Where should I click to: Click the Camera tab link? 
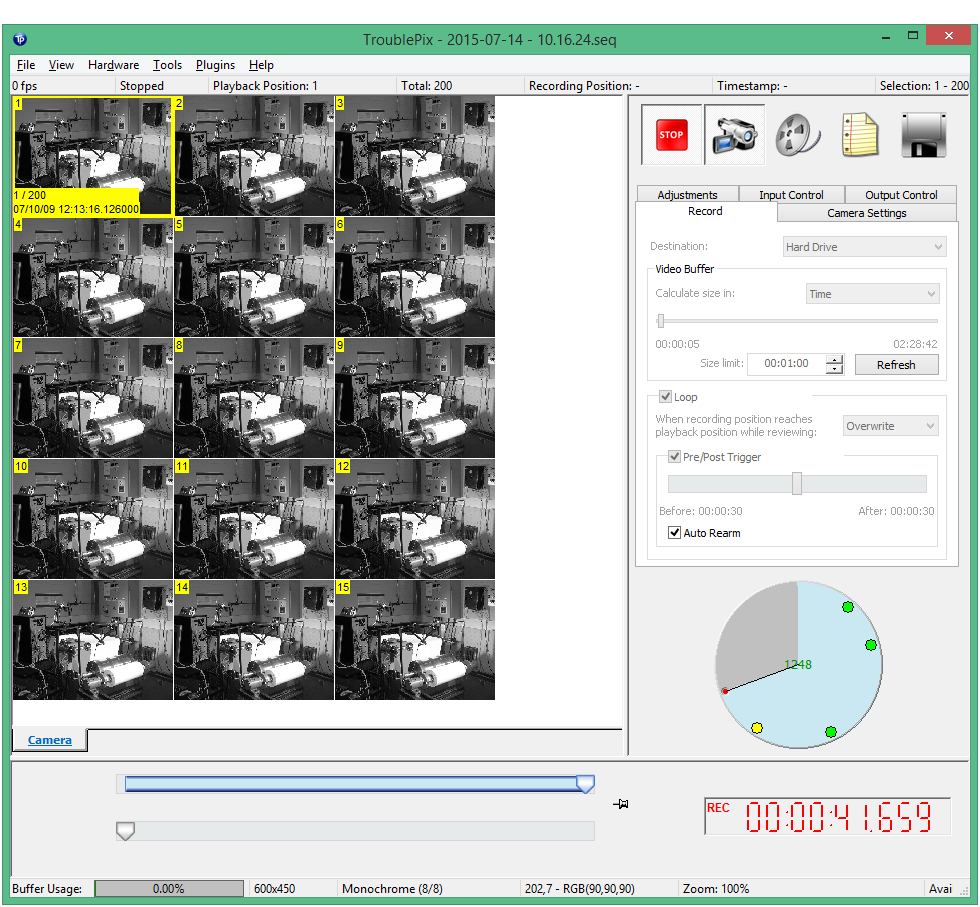(49, 740)
